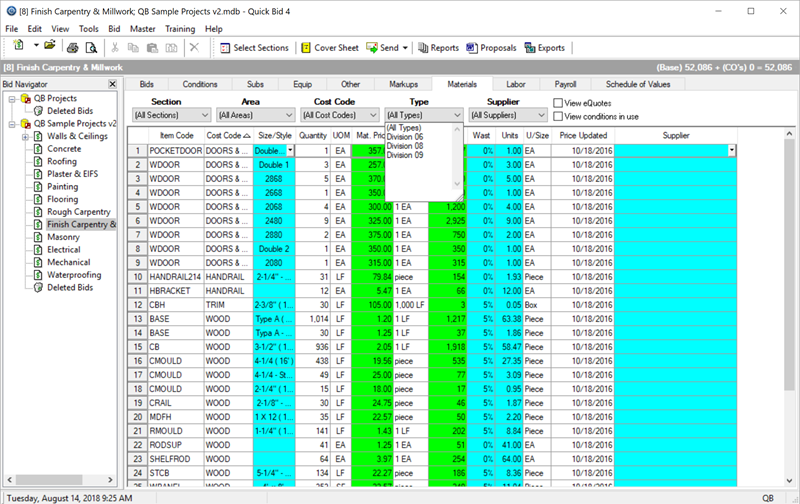The image size is (800, 504).
Task: Enable View conditions in use checkbox
Action: point(558,116)
